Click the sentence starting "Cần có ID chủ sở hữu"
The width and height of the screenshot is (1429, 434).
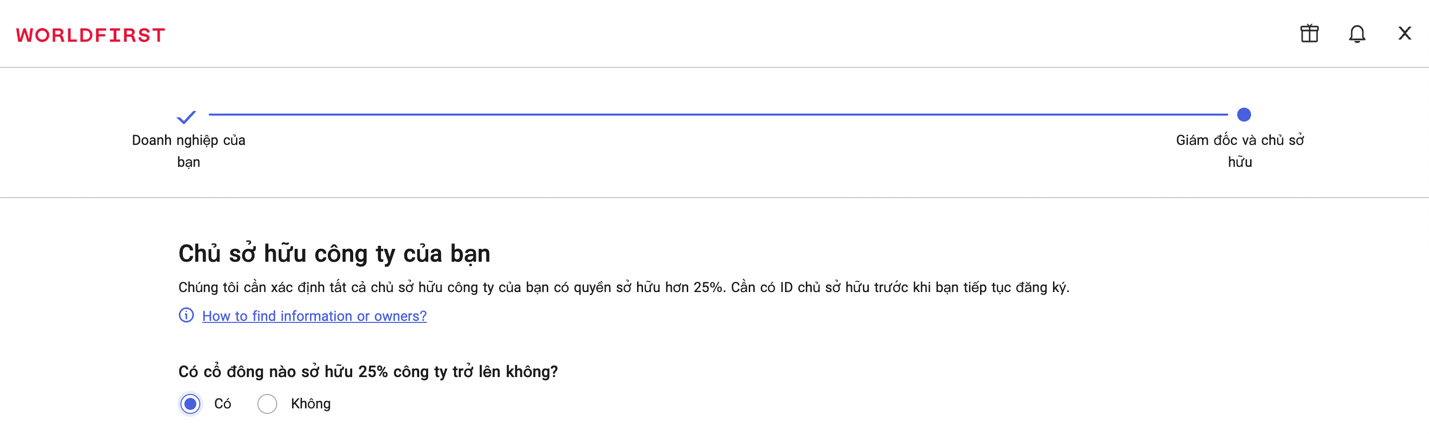[x=900, y=288]
